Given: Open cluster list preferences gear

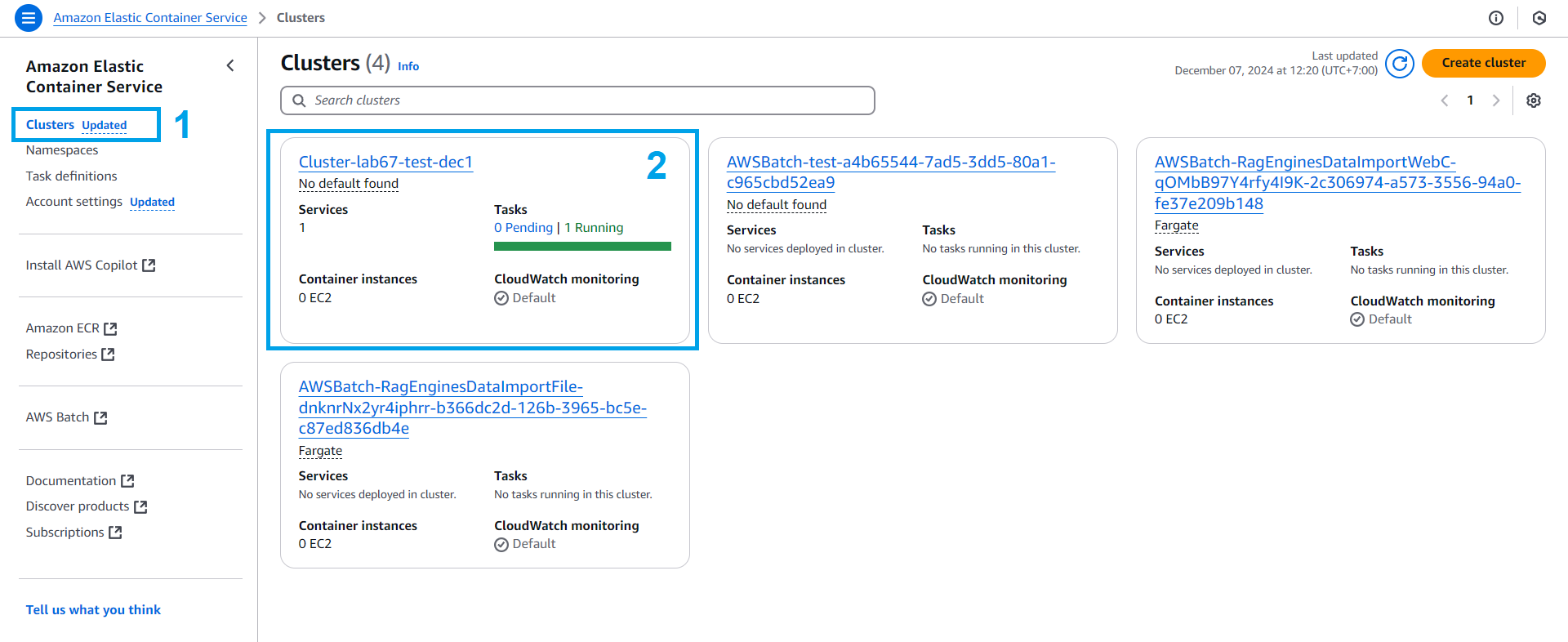Looking at the screenshot, I should [x=1534, y=100].
